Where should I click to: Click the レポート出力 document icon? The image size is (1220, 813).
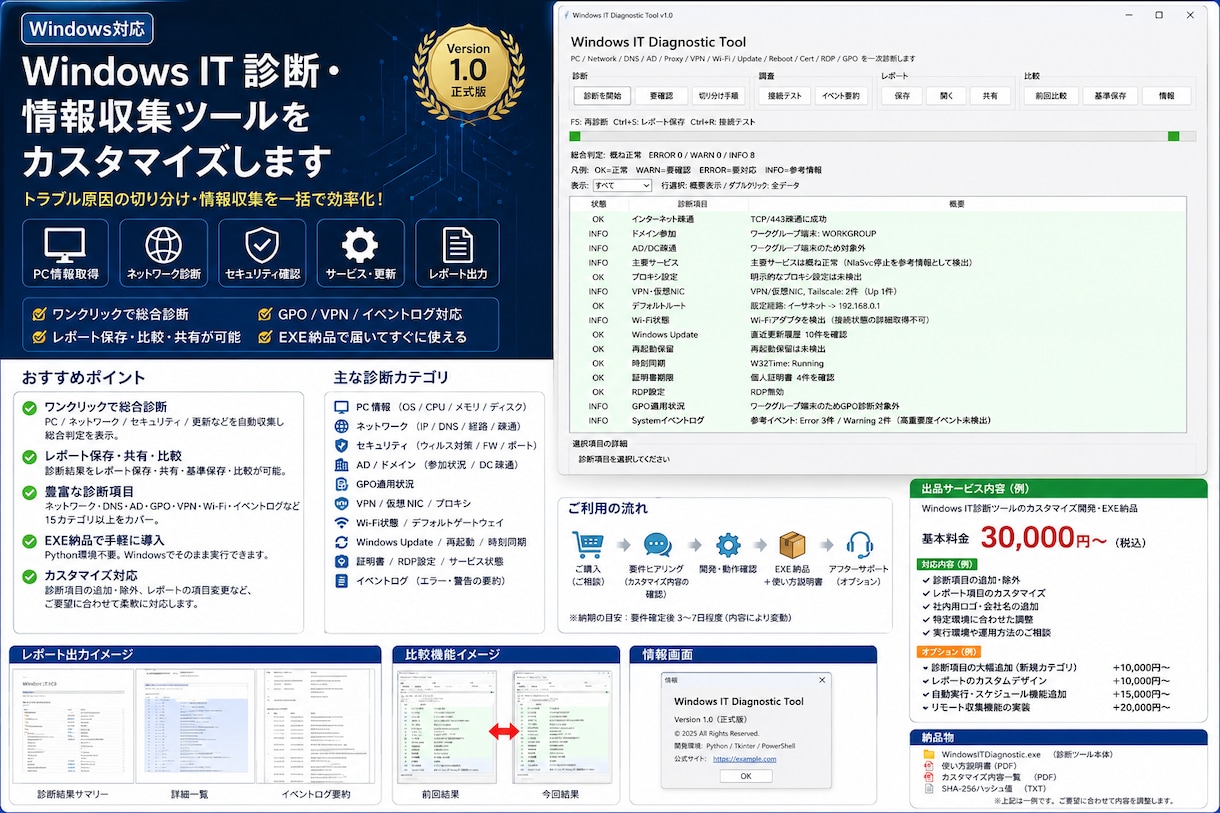(x=458, y=244)
